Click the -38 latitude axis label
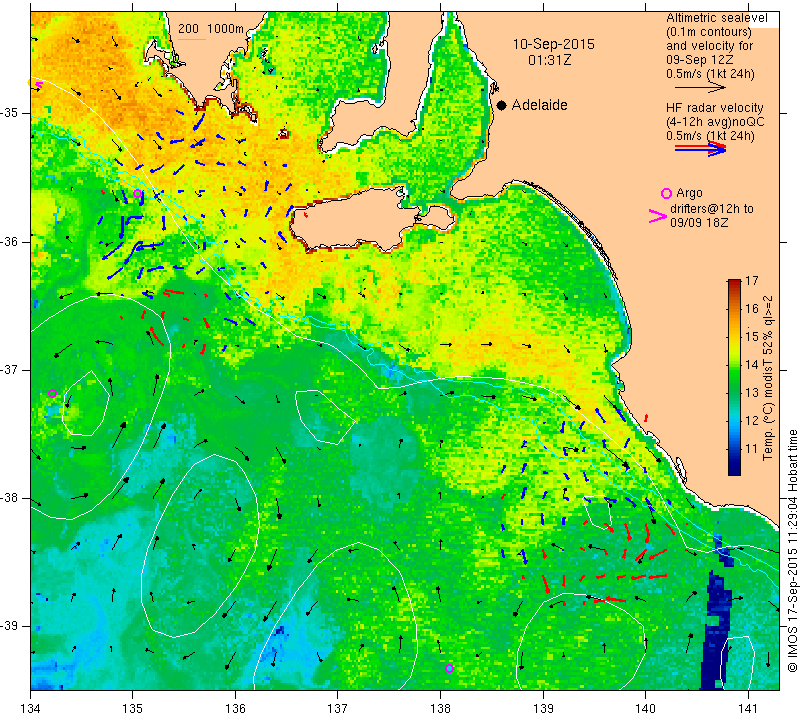800x720 pixels. [10, 498]
